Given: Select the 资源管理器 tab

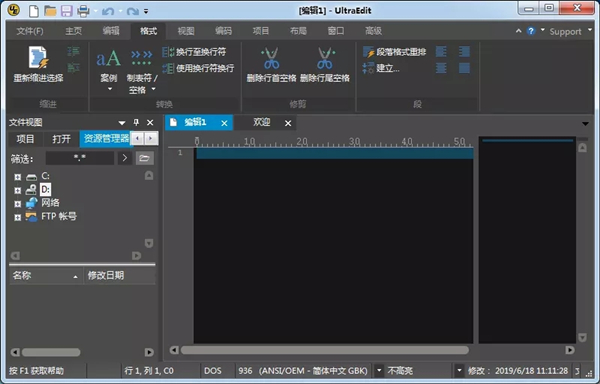Looking at the screenshot, I should pyautogui.click(x=106, y=139).
